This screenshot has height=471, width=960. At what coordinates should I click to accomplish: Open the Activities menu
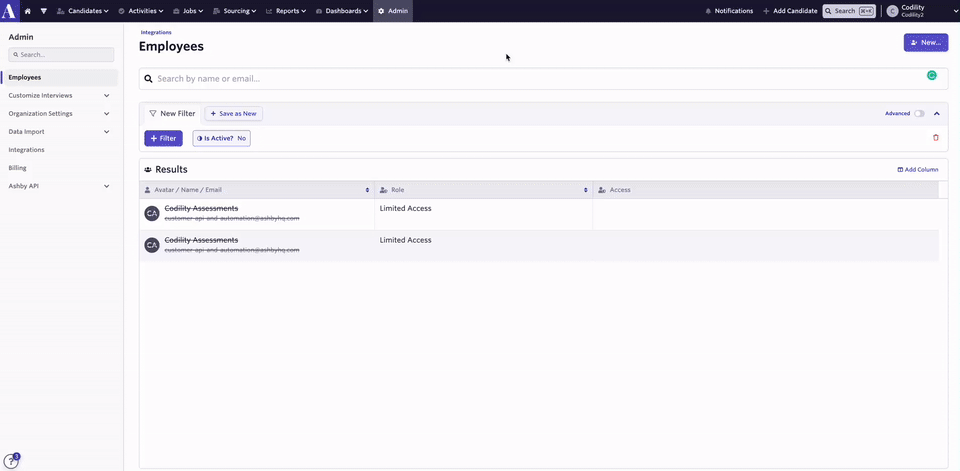click(x=140, y=11)
